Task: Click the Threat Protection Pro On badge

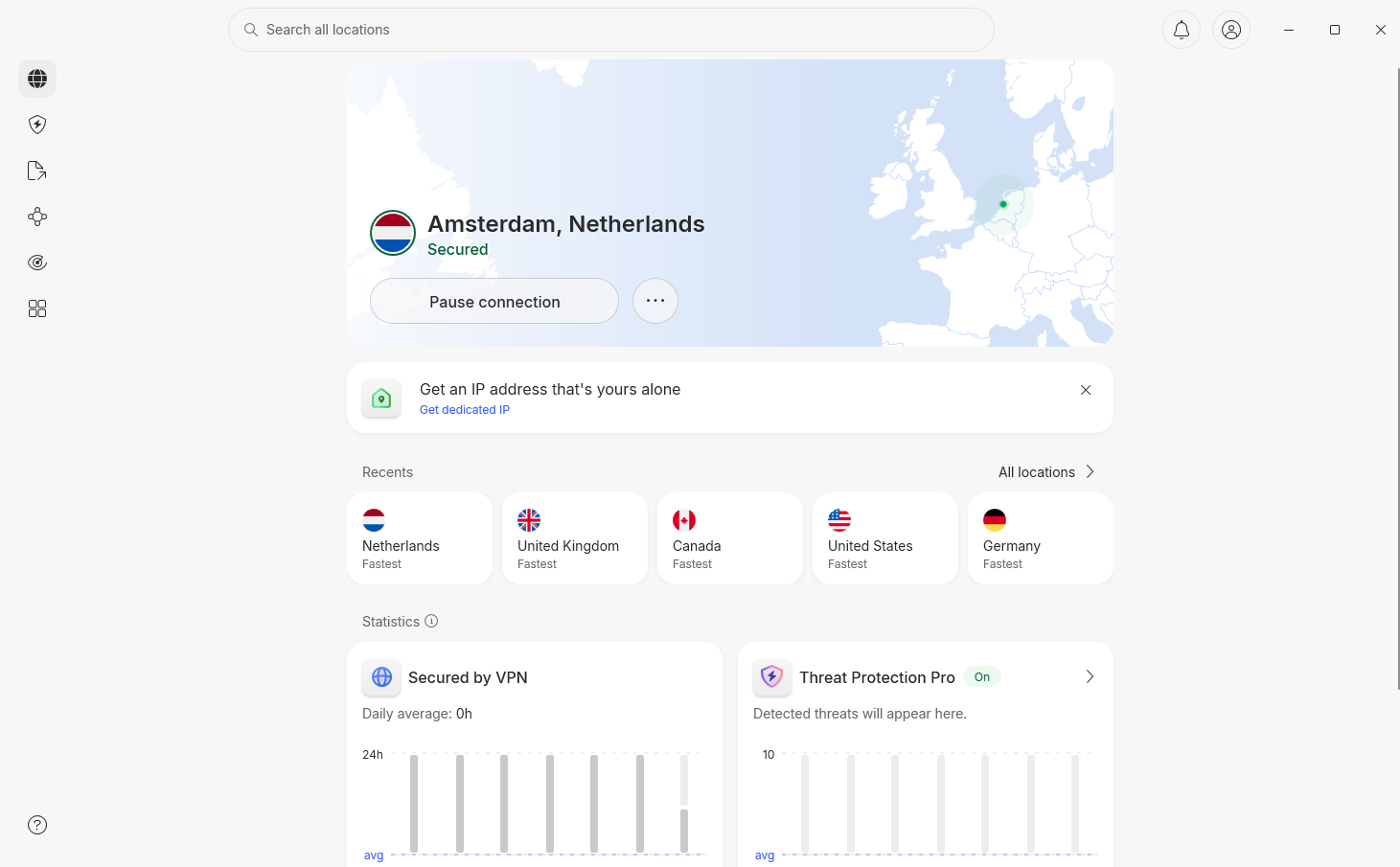Action: click(982, 677)
